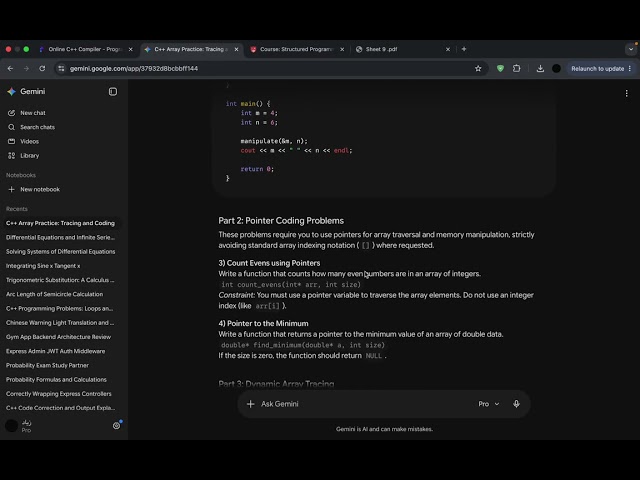Switch to the Sheet 9 .pdf tab
Viewport: 640px width, 480px height.
pyautogui.click(x=402, y=49)
